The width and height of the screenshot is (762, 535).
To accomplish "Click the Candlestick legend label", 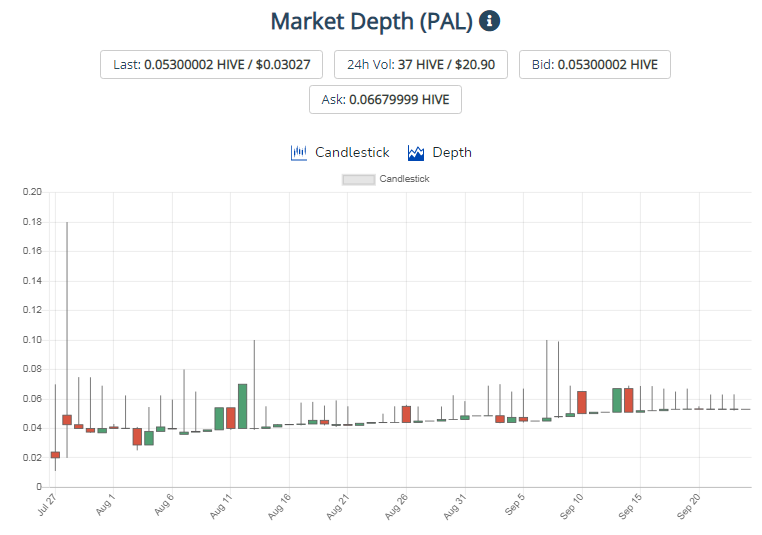I will [404, 179].
